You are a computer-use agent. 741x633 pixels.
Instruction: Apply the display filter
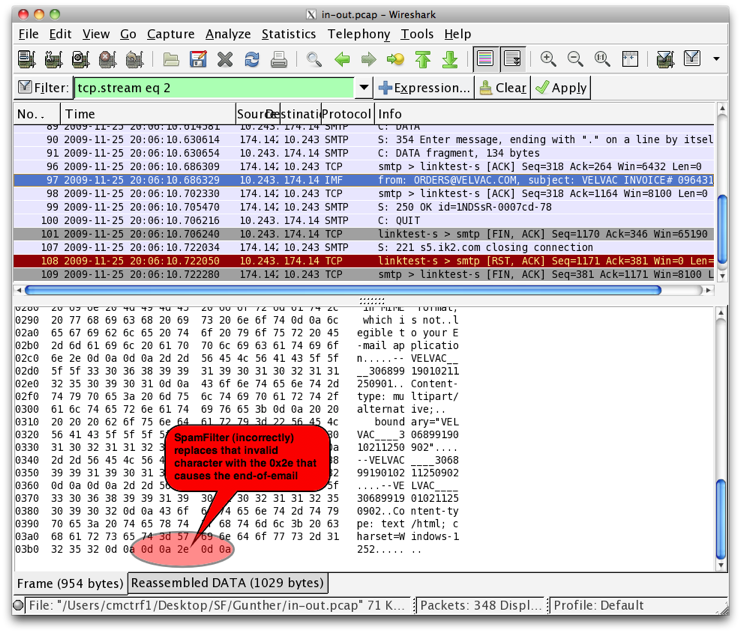point(560,88)
